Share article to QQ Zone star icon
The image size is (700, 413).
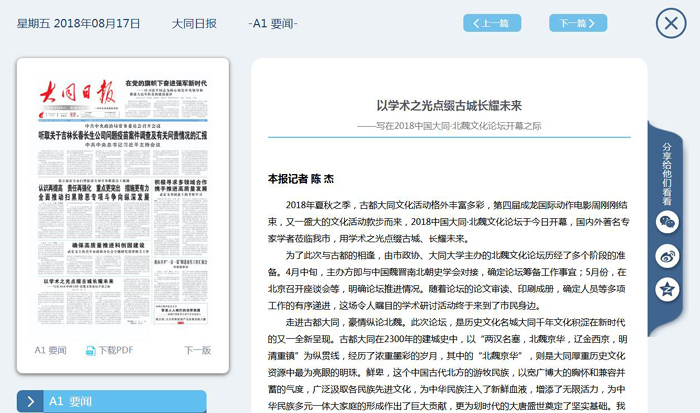tap(667, 289)
